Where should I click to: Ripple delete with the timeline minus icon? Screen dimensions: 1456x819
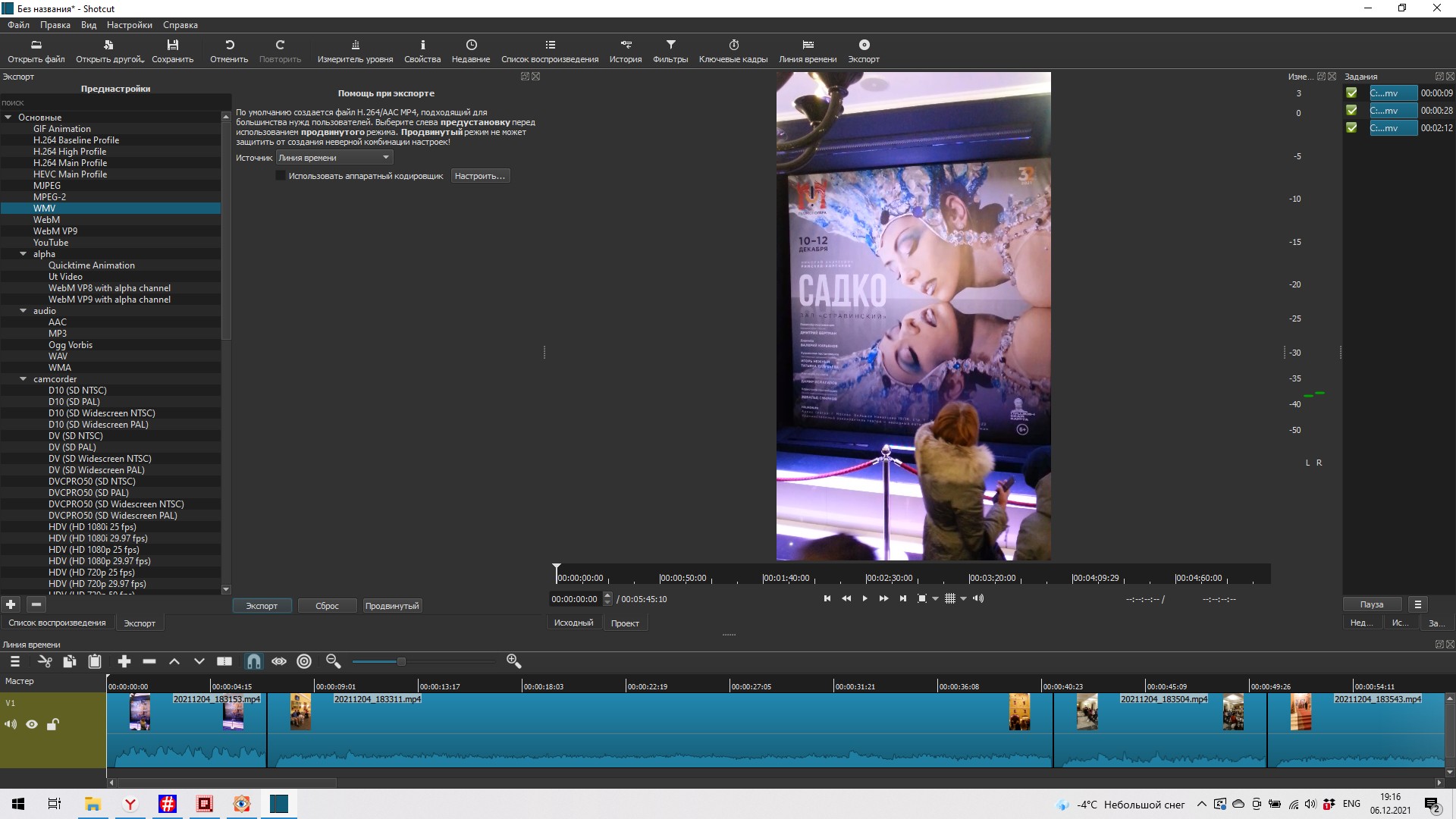click(149, 661)
